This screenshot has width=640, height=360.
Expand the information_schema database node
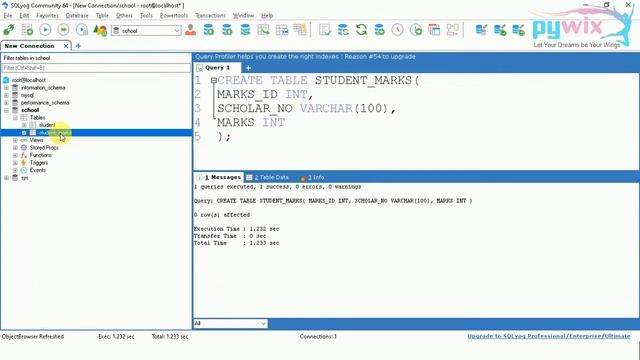(6, 88)
